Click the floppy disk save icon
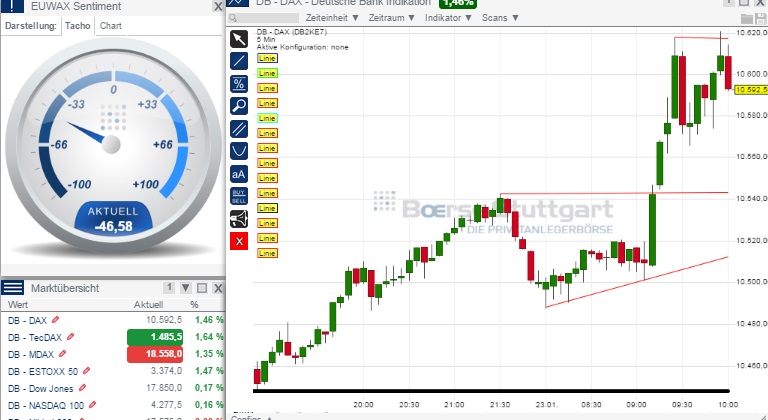This screenshot has height=420, width=768. [761, 19]
